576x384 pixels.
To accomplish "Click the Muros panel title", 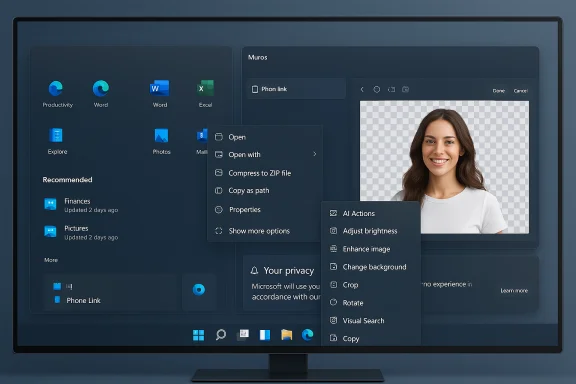I will coord(258,57).
